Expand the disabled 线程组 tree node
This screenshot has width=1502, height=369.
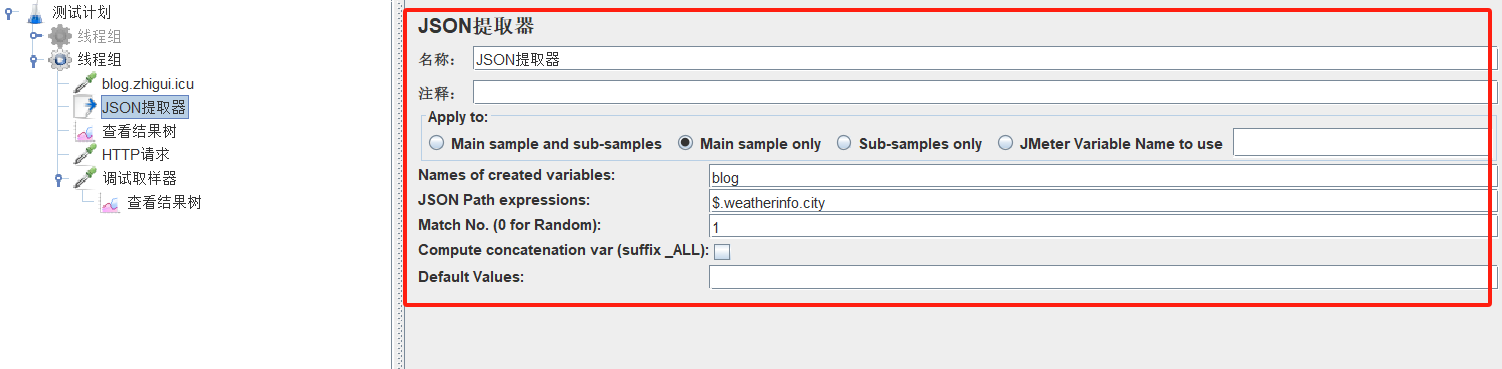coord(35,36)
